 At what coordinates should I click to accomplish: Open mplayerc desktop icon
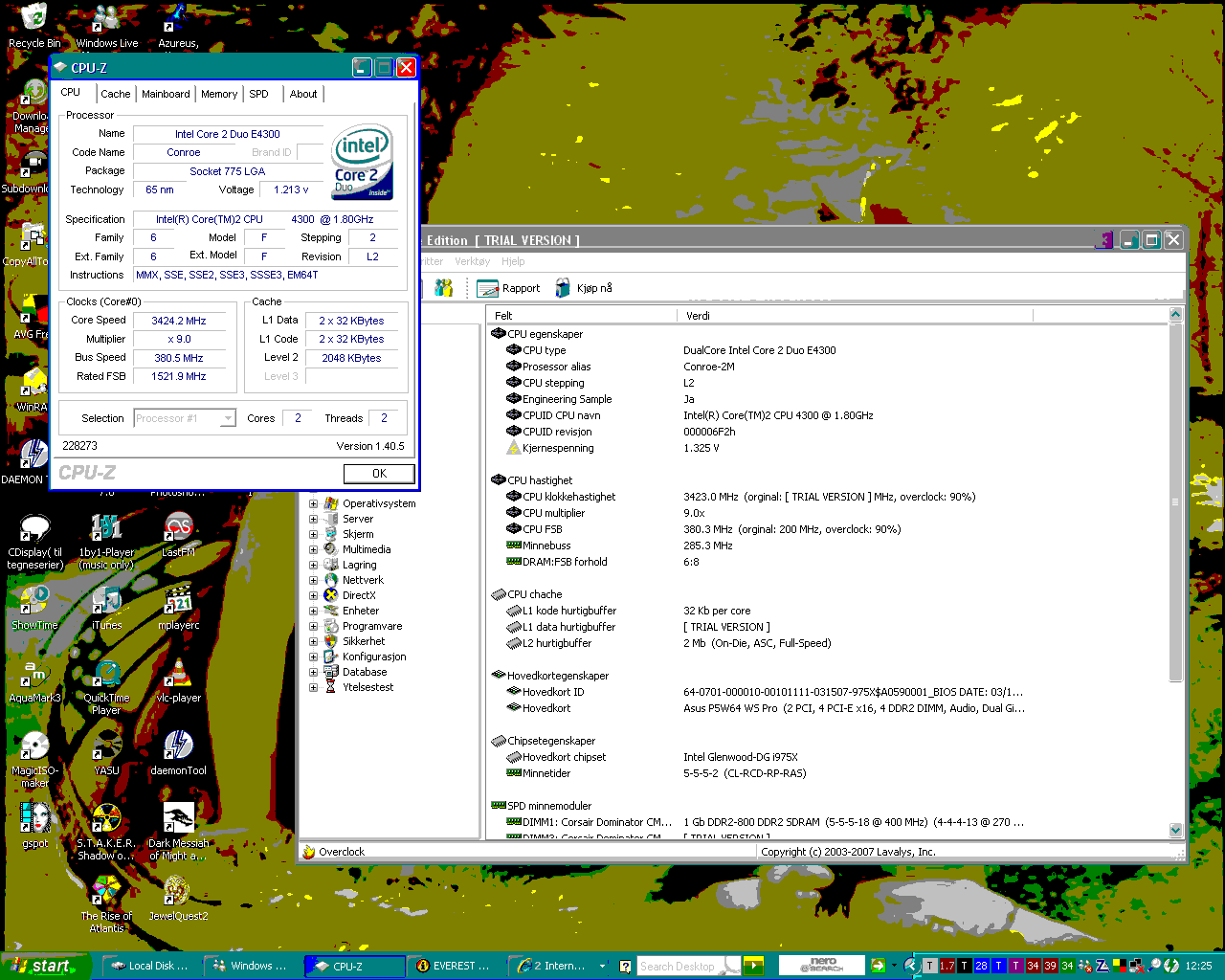tap(178, 608)
